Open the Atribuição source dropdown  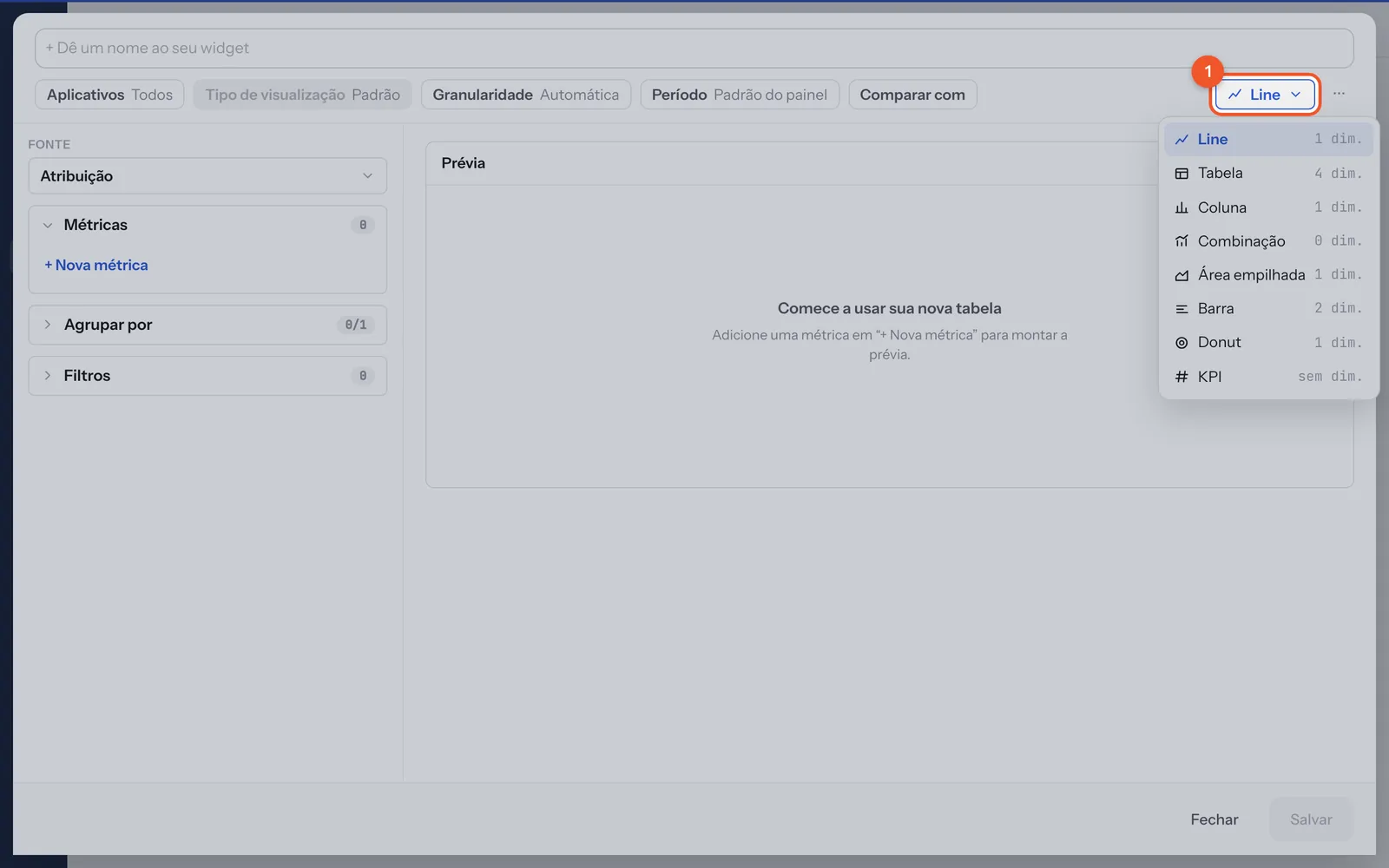207,176
